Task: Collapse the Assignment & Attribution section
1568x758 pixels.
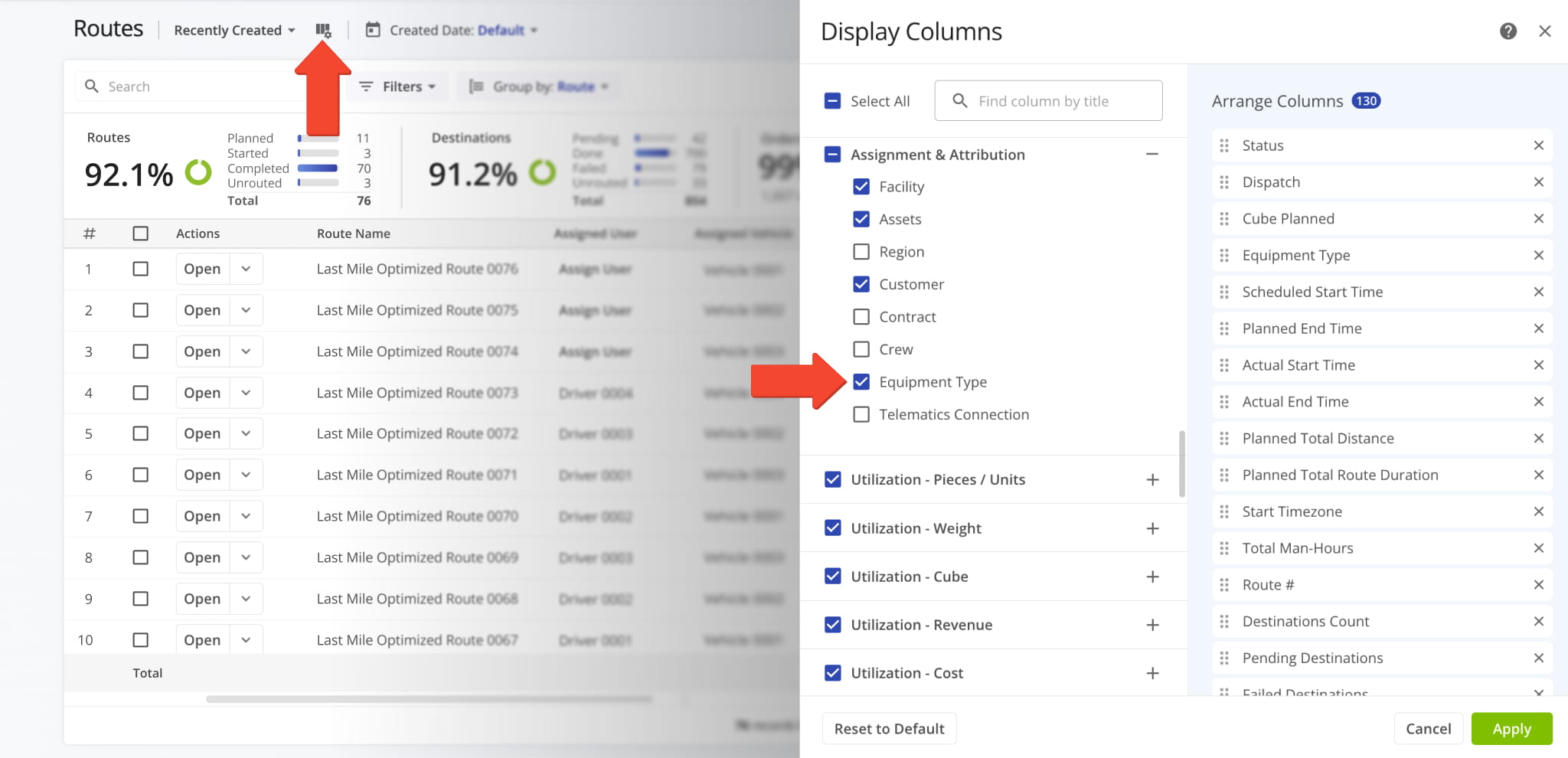Action: tap(1152, 155)
